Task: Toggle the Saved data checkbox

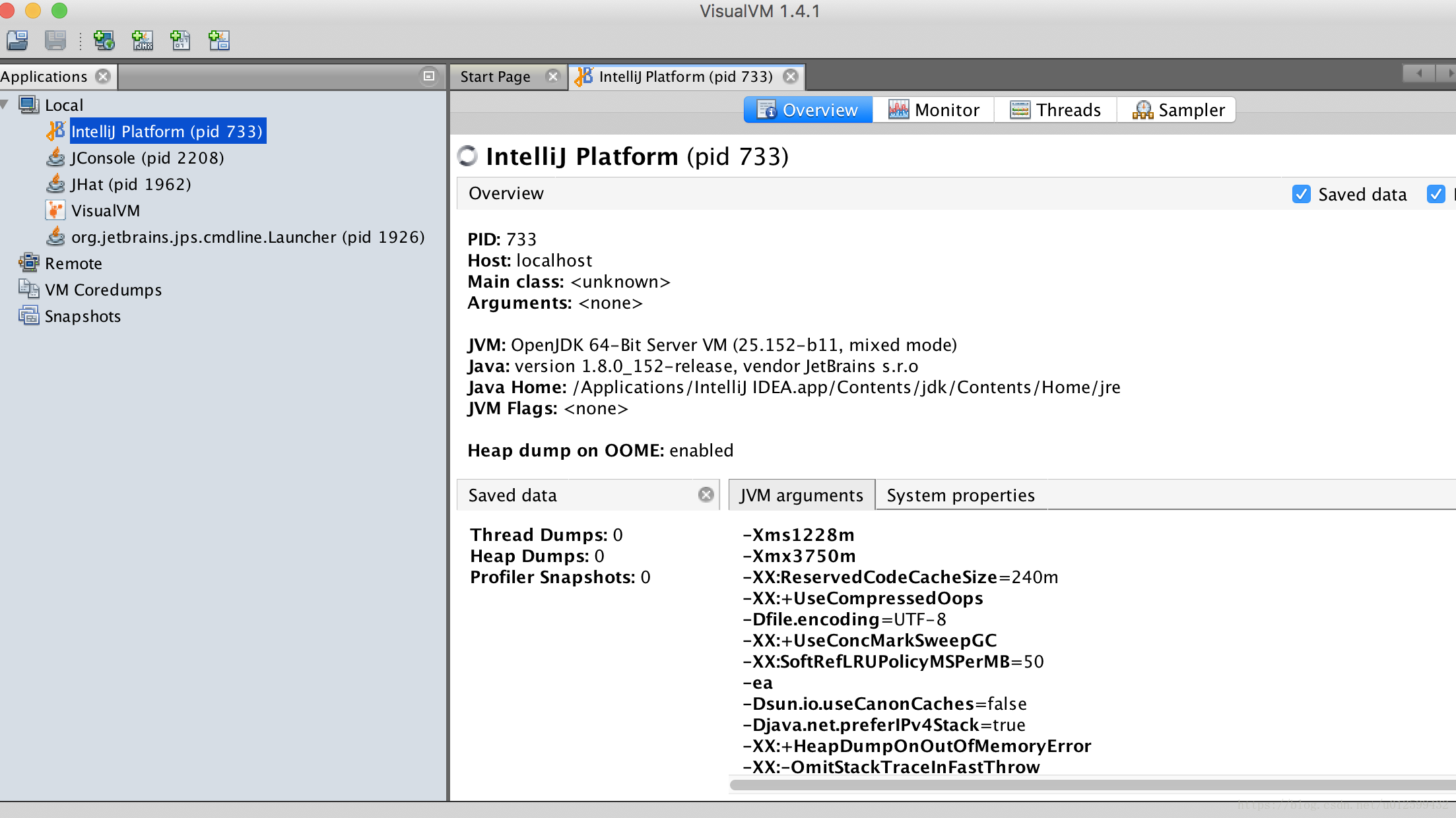Action: coord(1301,194)
